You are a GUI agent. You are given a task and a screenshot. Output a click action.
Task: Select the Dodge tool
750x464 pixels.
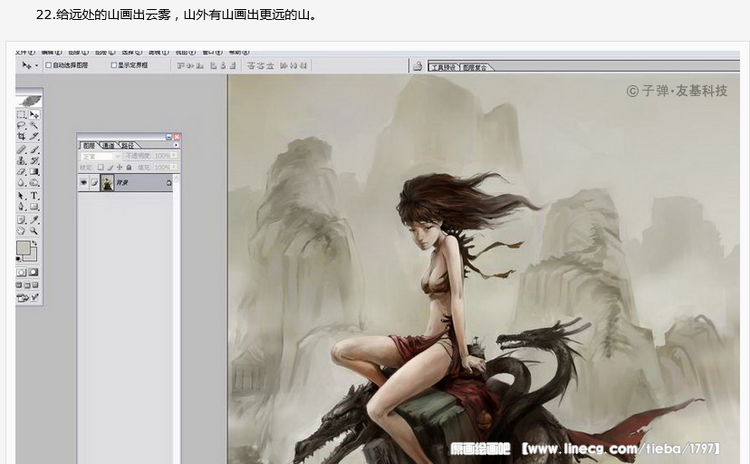[34, 183]
